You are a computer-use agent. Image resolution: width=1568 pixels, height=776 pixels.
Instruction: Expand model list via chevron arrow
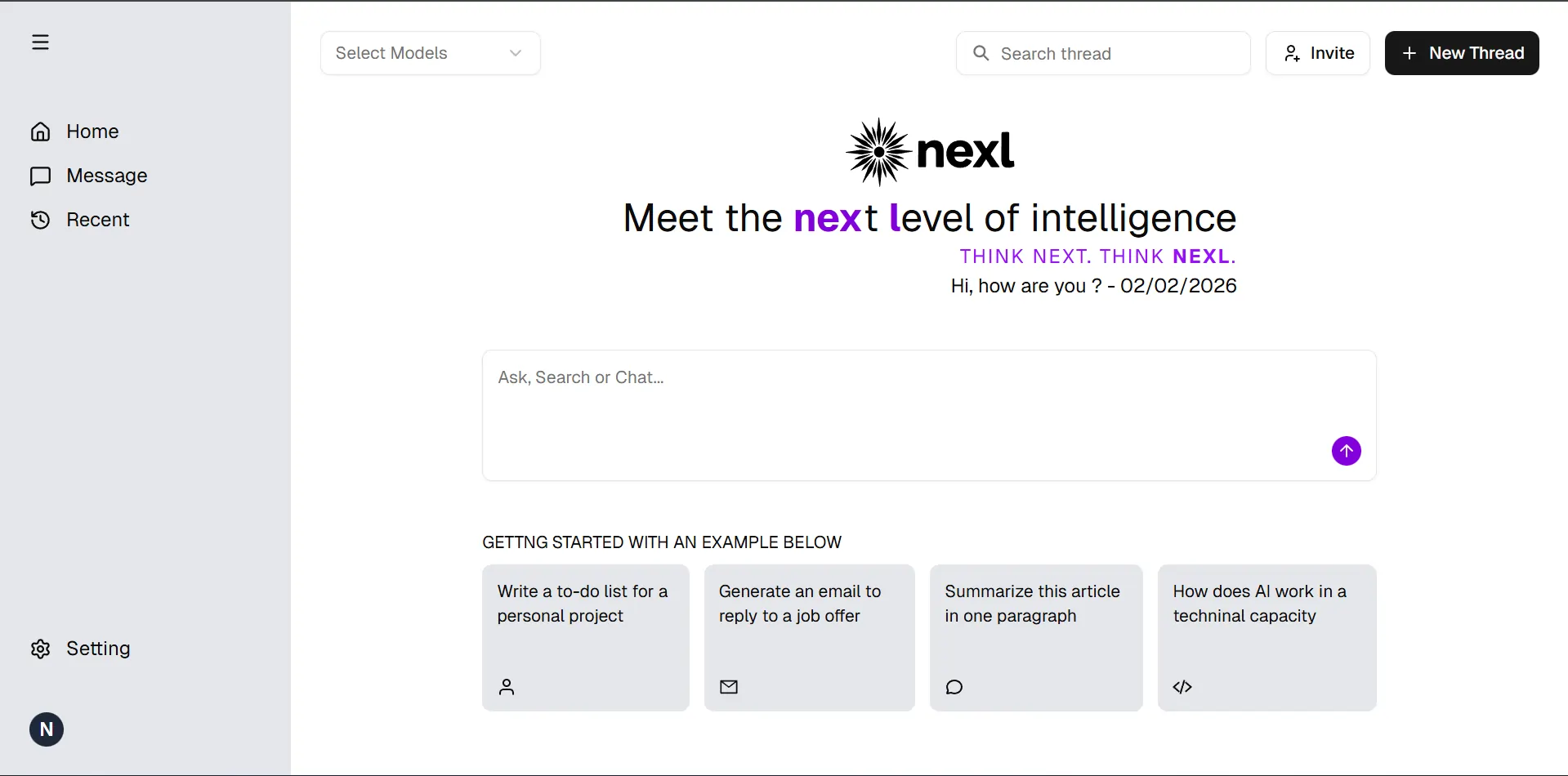tap(515, 52)
